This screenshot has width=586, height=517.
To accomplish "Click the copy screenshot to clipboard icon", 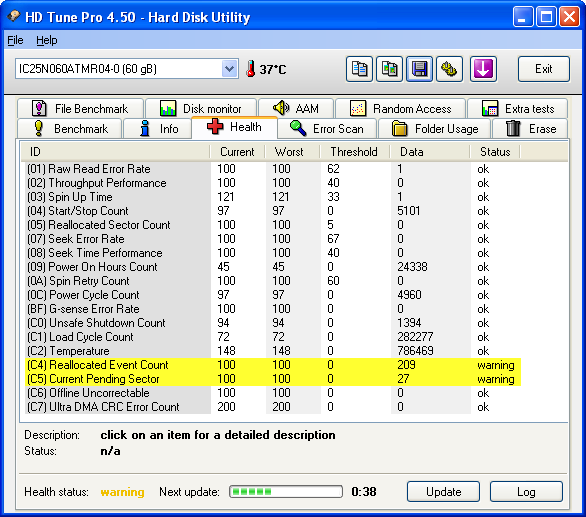I will [389, 69].
